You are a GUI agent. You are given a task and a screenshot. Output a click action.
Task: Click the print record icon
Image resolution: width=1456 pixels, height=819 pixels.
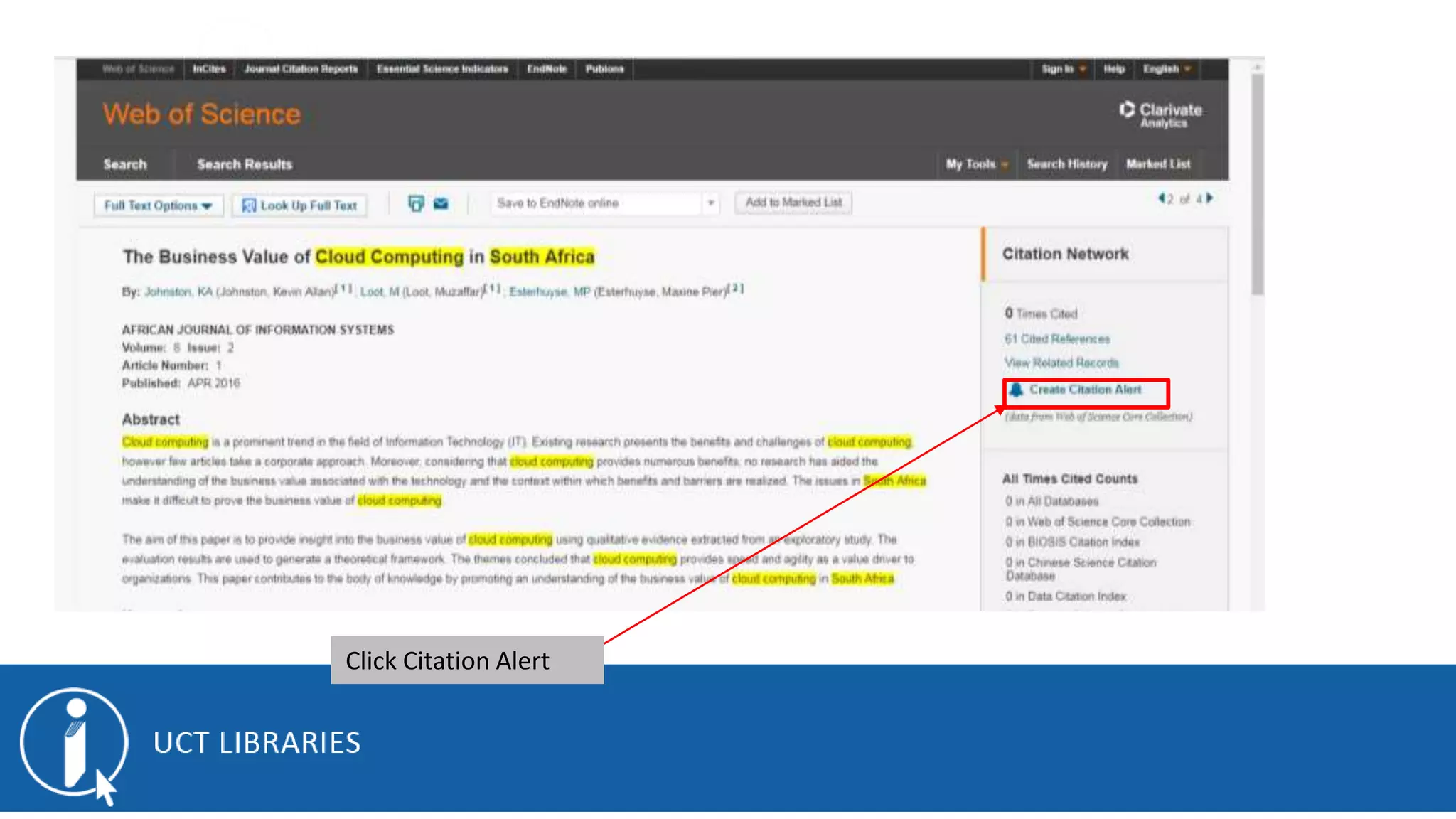416,204
